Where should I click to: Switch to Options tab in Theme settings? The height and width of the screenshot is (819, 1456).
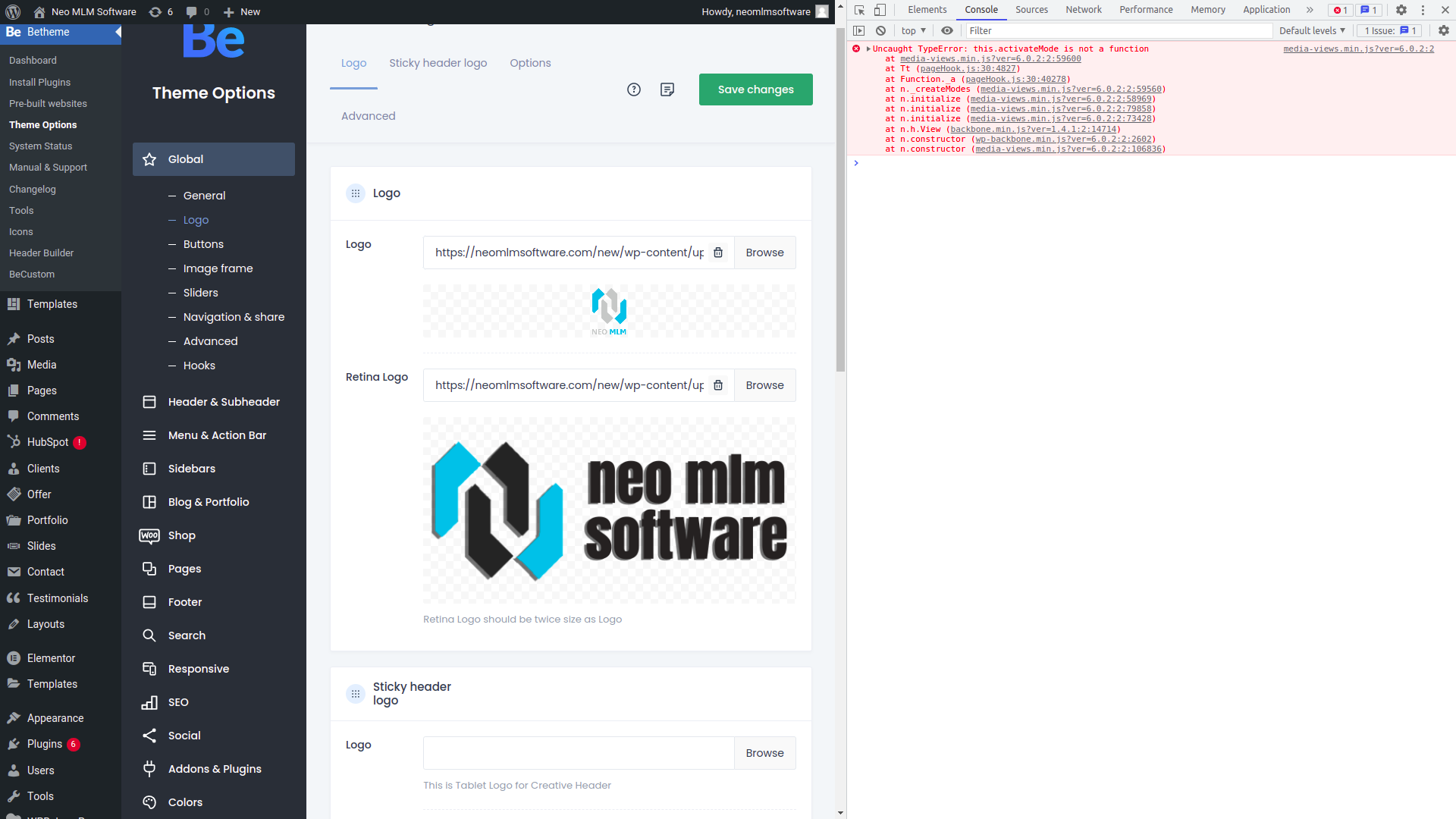click(530, 62)
